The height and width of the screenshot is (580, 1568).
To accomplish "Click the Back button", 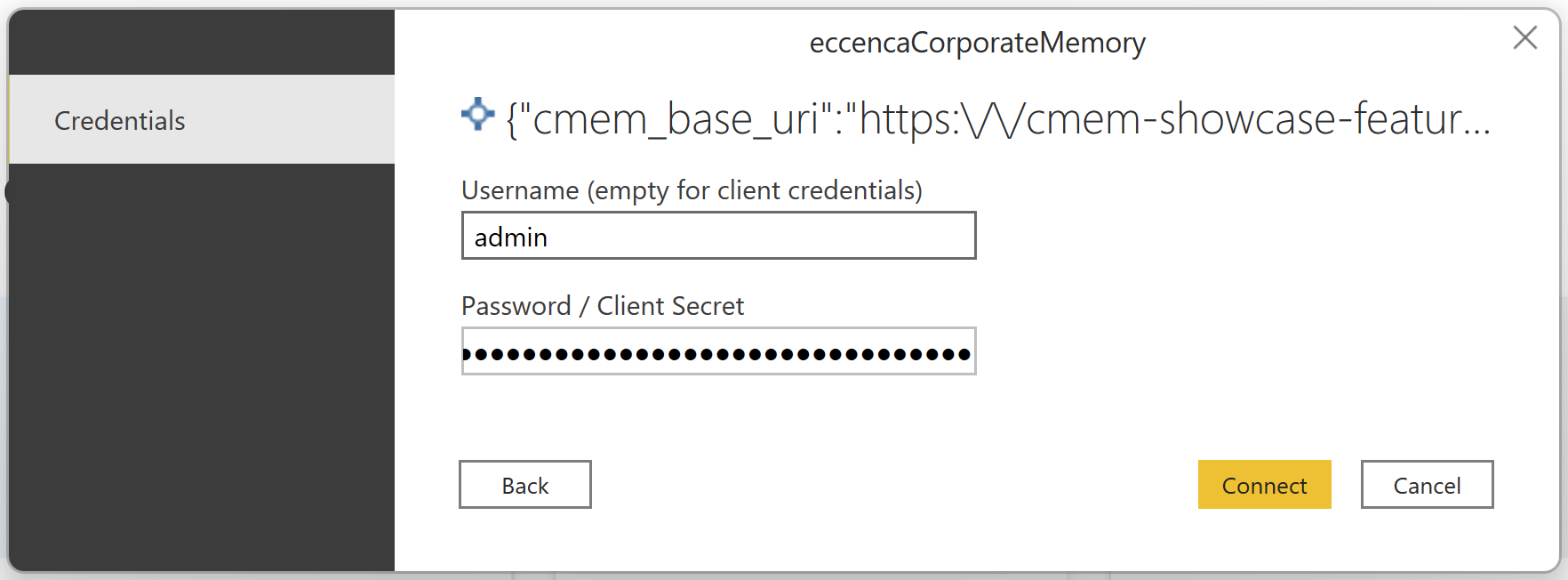I will click(x=524, y=484).
